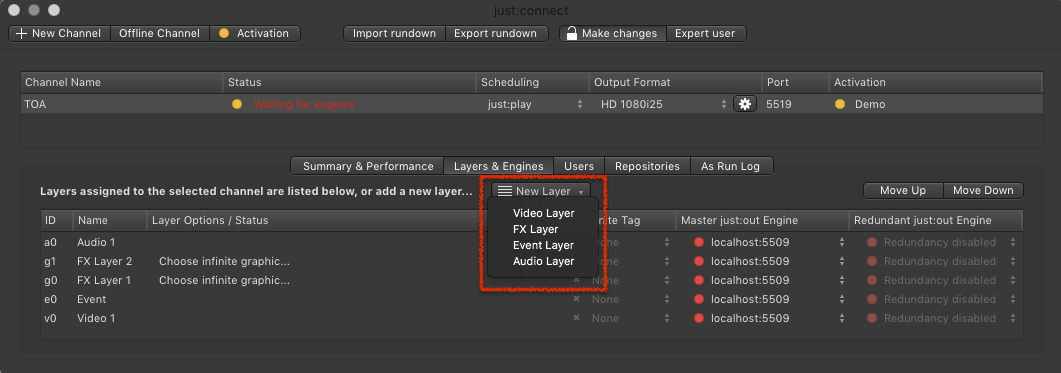Remove tag with x icon in Event row
1061x373 pixels.
tap(577, 299)
